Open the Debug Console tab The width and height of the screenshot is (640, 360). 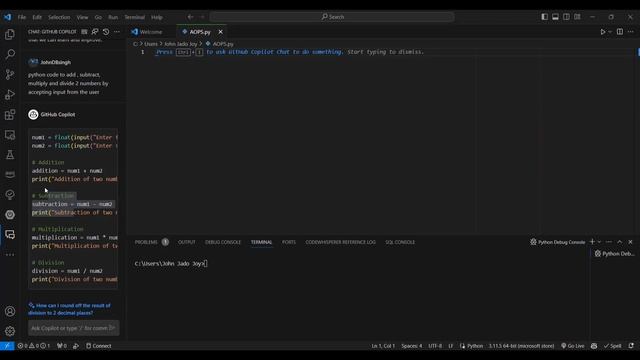223,242
